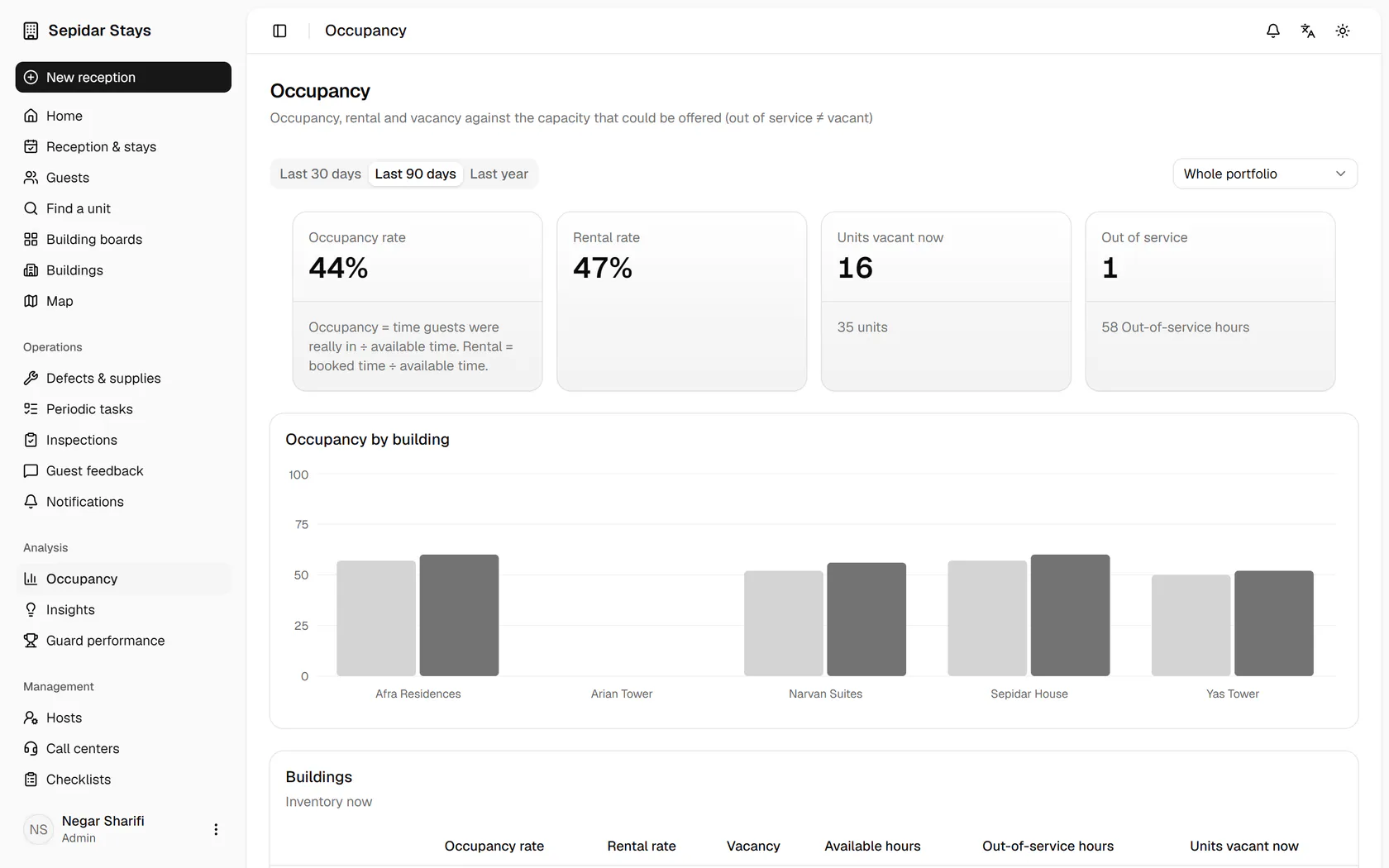Click the Afra Residences dark bar
Viewport: 1389px width, 868px height.
(459, 615)
